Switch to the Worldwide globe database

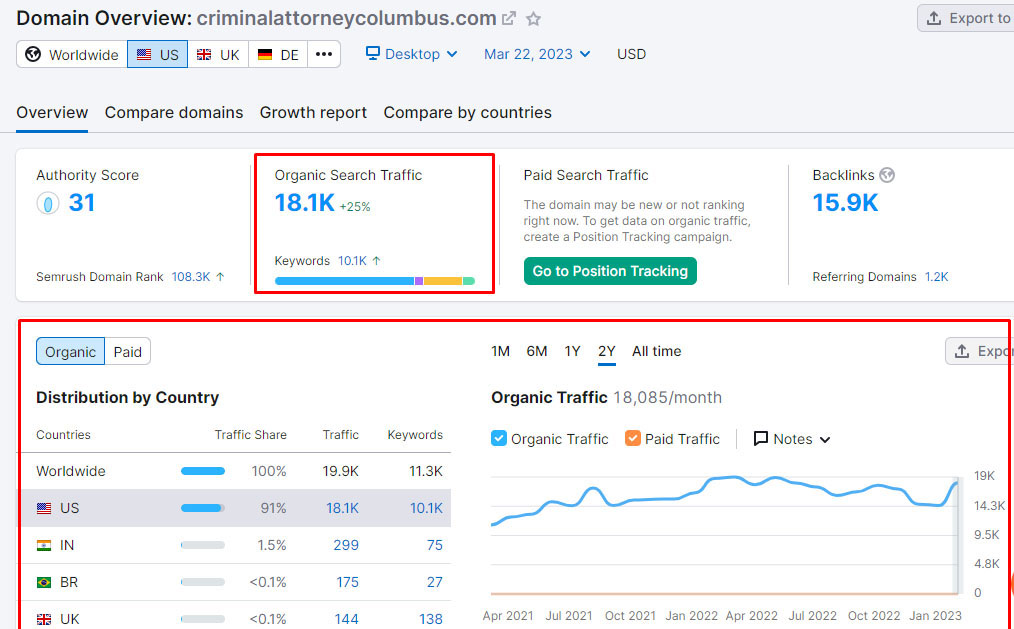pos(72,54)
